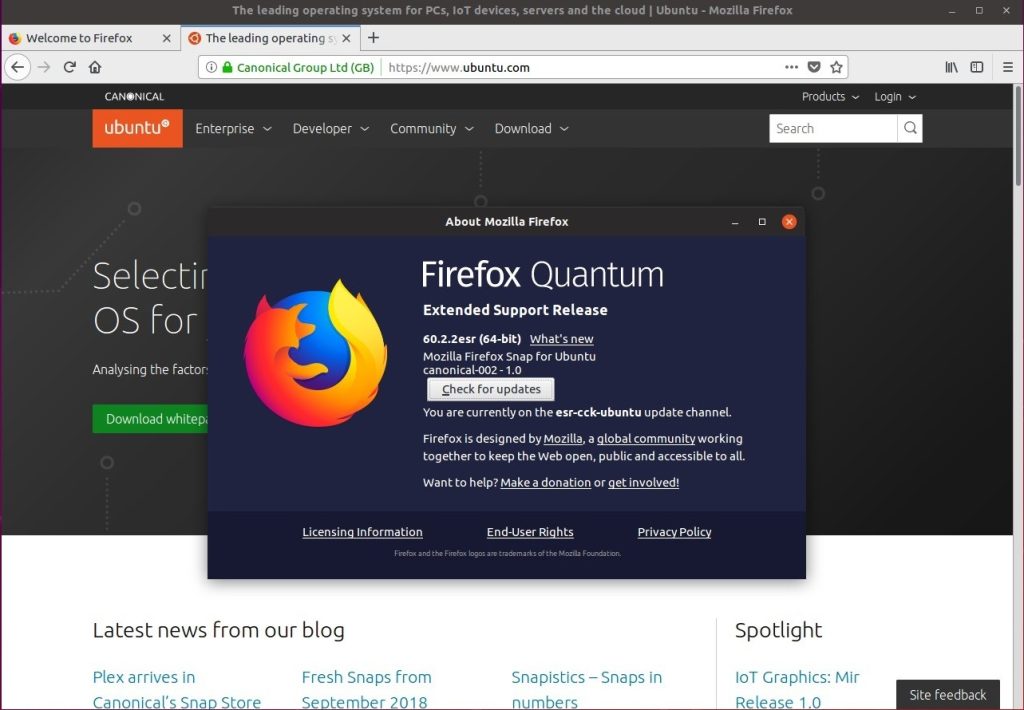
Task: Reload the current page
Action: [x=70, y=67]
